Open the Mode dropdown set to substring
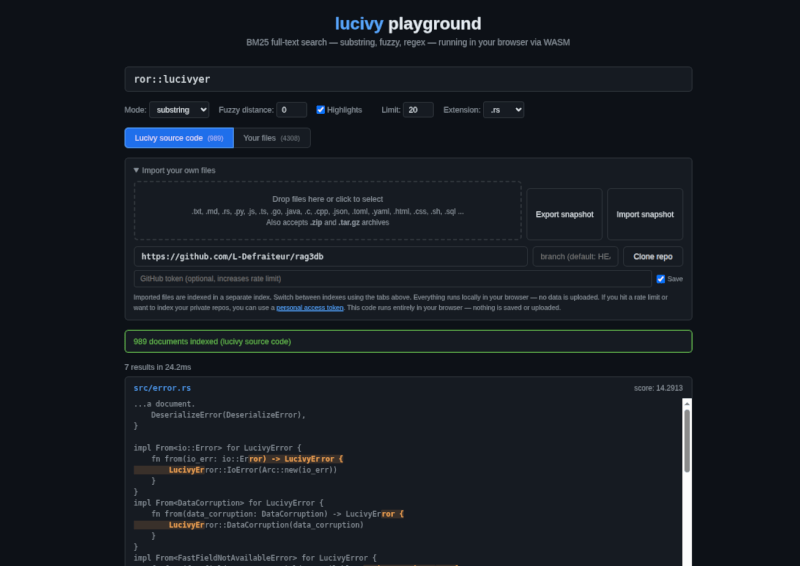800x566 pixels. [179, 110]
